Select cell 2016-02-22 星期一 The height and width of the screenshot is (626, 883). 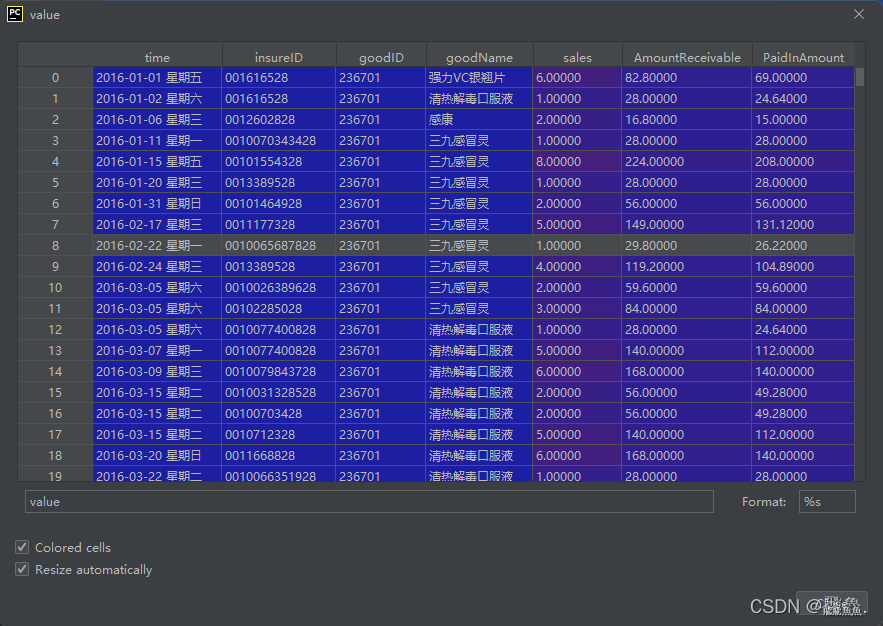(x=157, y=245)
